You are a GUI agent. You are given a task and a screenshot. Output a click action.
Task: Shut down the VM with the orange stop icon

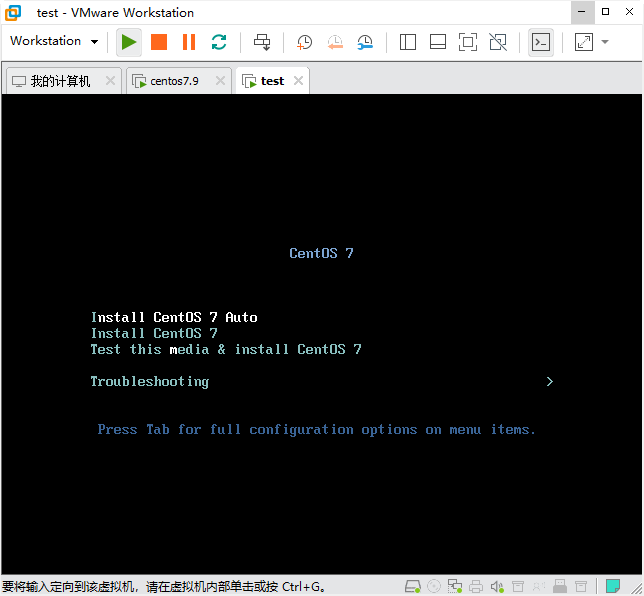pyautogui.click(x=159, y=42)
